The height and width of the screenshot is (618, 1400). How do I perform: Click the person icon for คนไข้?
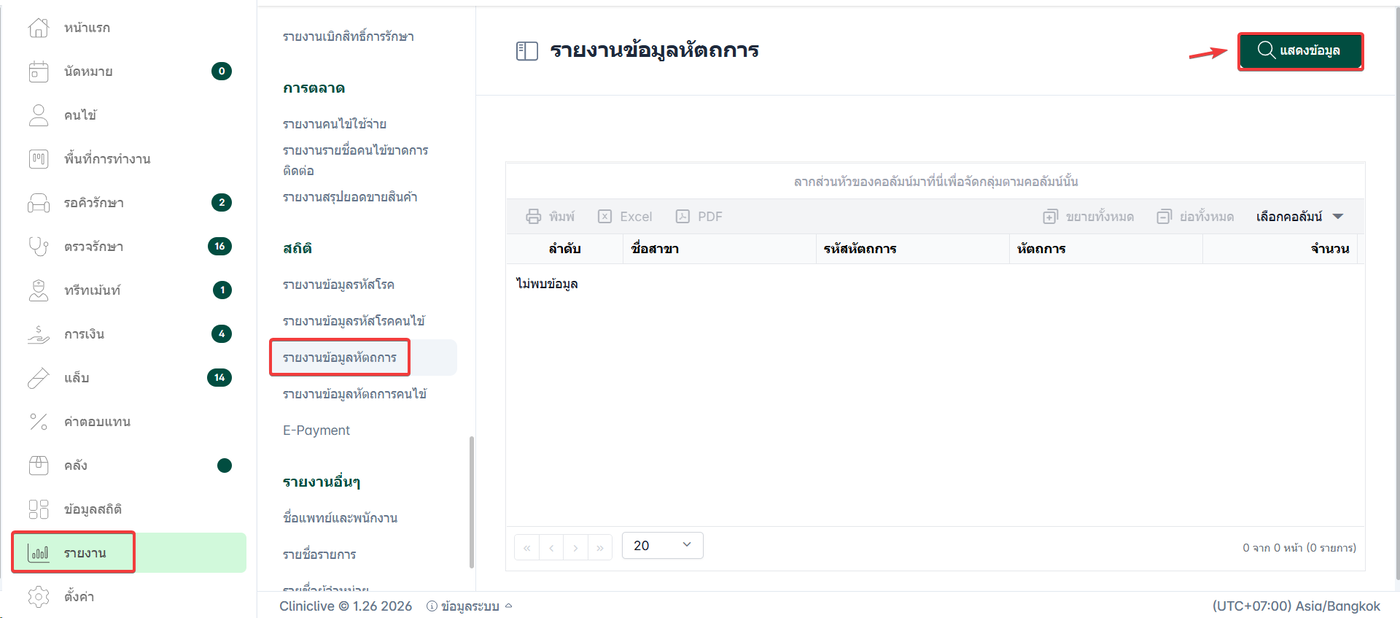click(x=39, y=115)
